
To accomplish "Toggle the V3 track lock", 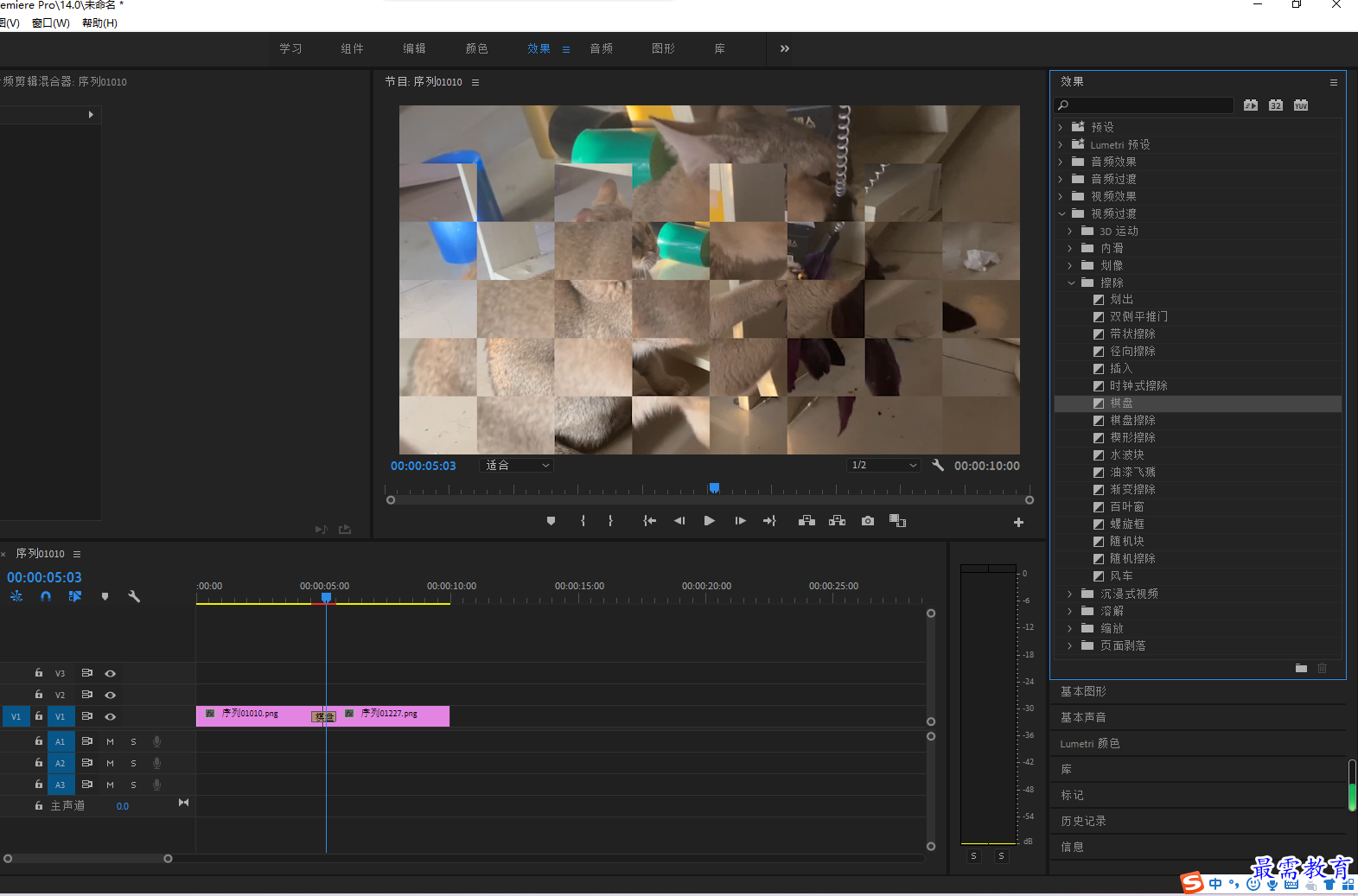I will pos(39,672).
